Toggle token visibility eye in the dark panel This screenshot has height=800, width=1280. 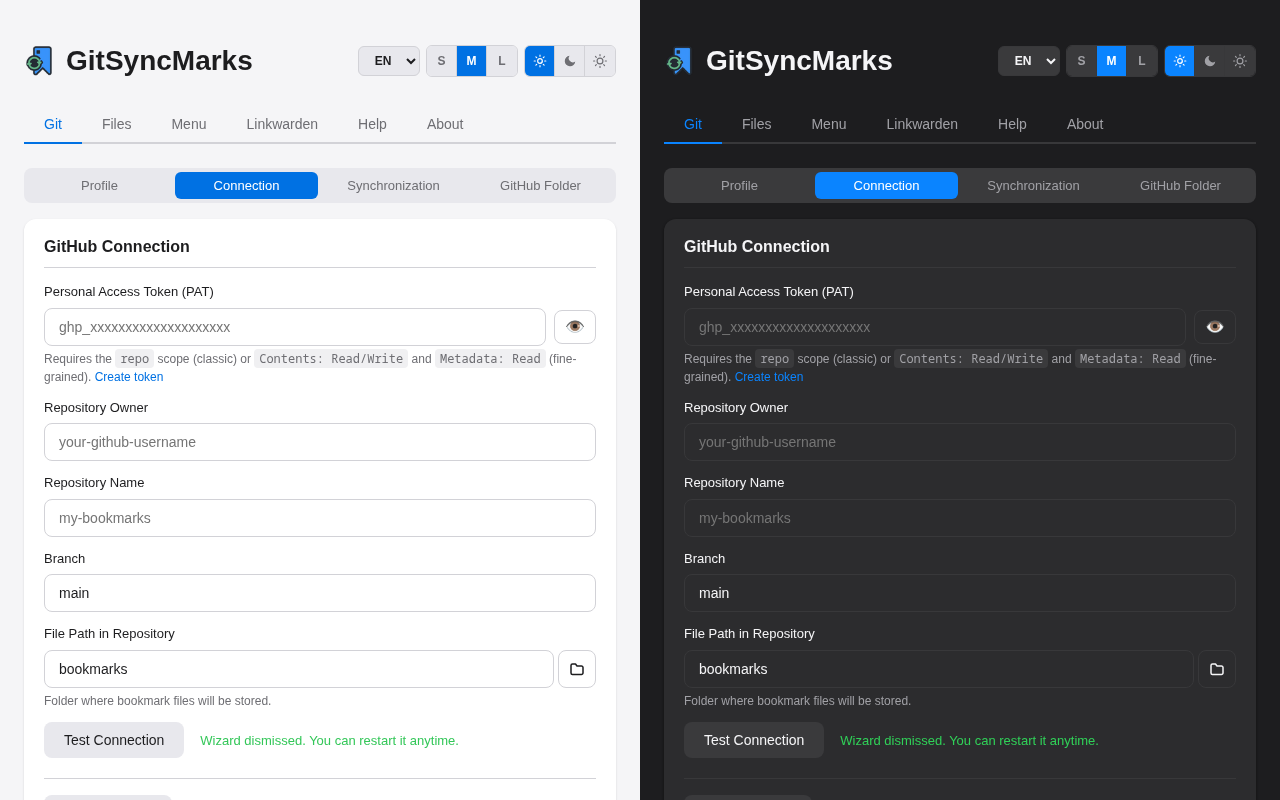click(x=1215, y=327)
